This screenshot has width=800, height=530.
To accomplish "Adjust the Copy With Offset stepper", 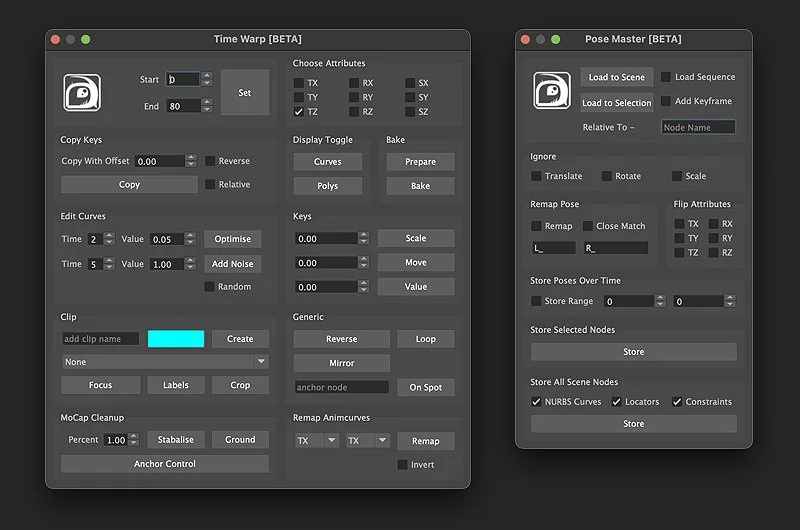I will coord(191,161).
